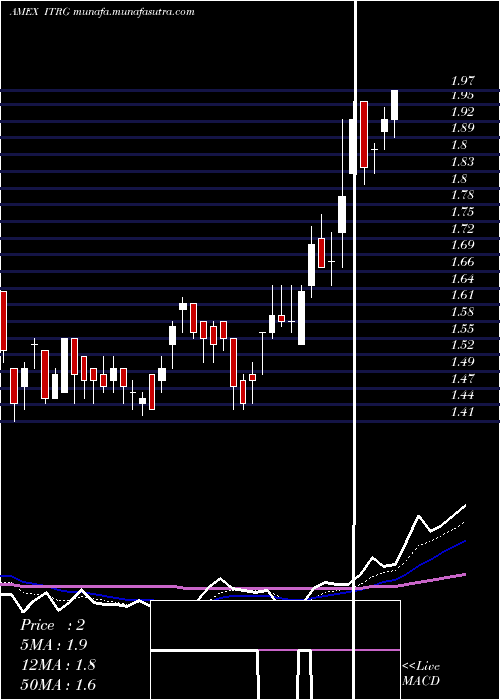Click the AMEX ITRG munafa.munafasutra.com title text
The image size is (500, 700).
click(102, 12)
